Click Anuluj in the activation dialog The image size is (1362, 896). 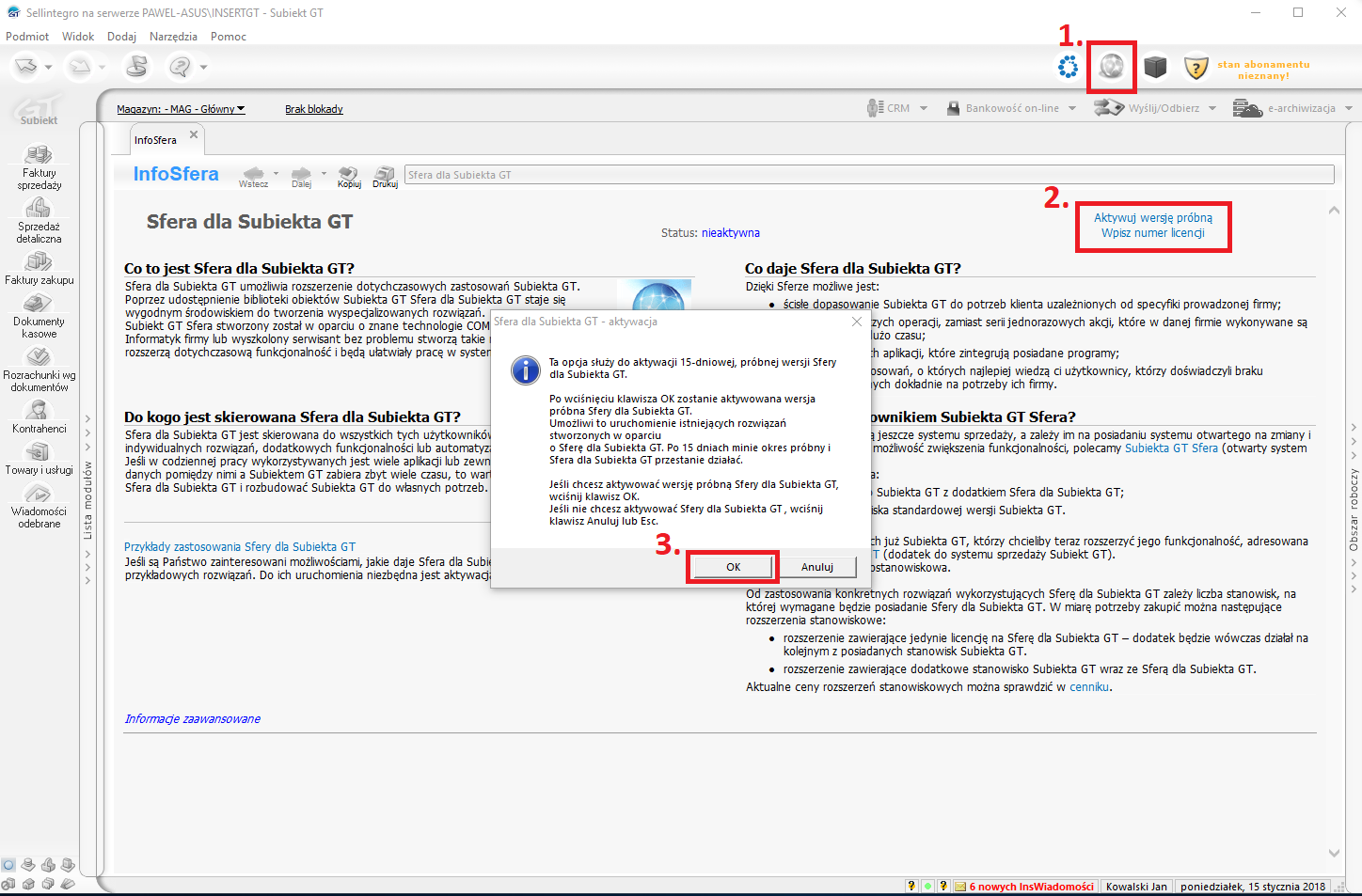point(817,567)
